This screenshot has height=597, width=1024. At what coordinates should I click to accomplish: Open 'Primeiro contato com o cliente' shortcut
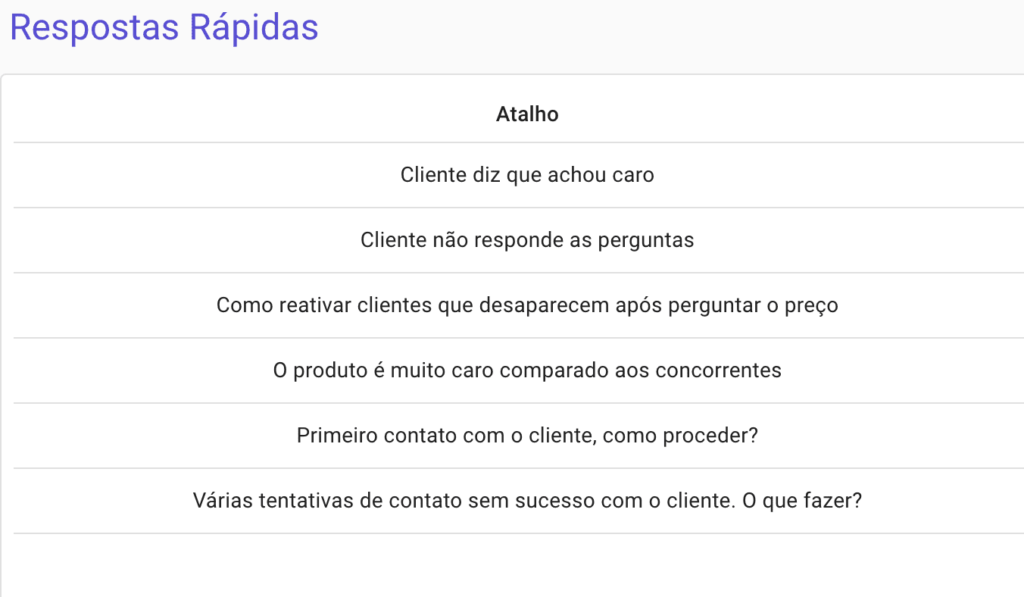point(527,436)
